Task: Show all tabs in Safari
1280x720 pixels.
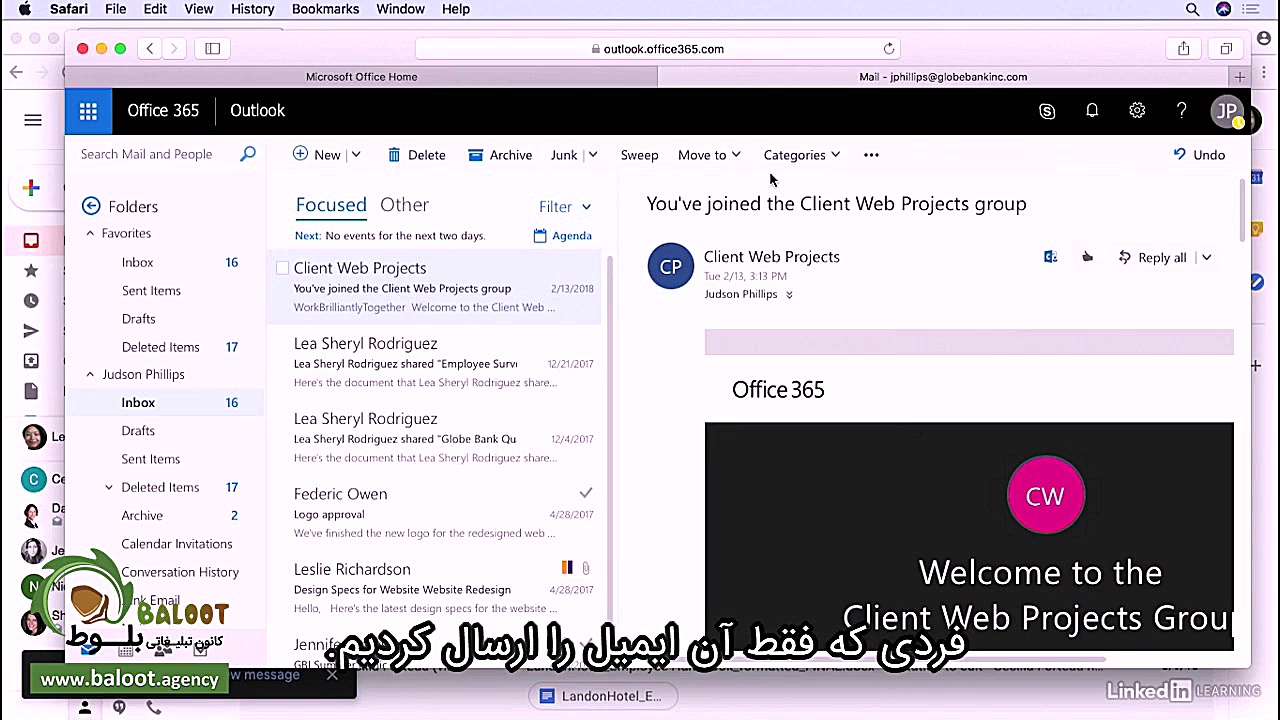Action: click(1226, 48)
